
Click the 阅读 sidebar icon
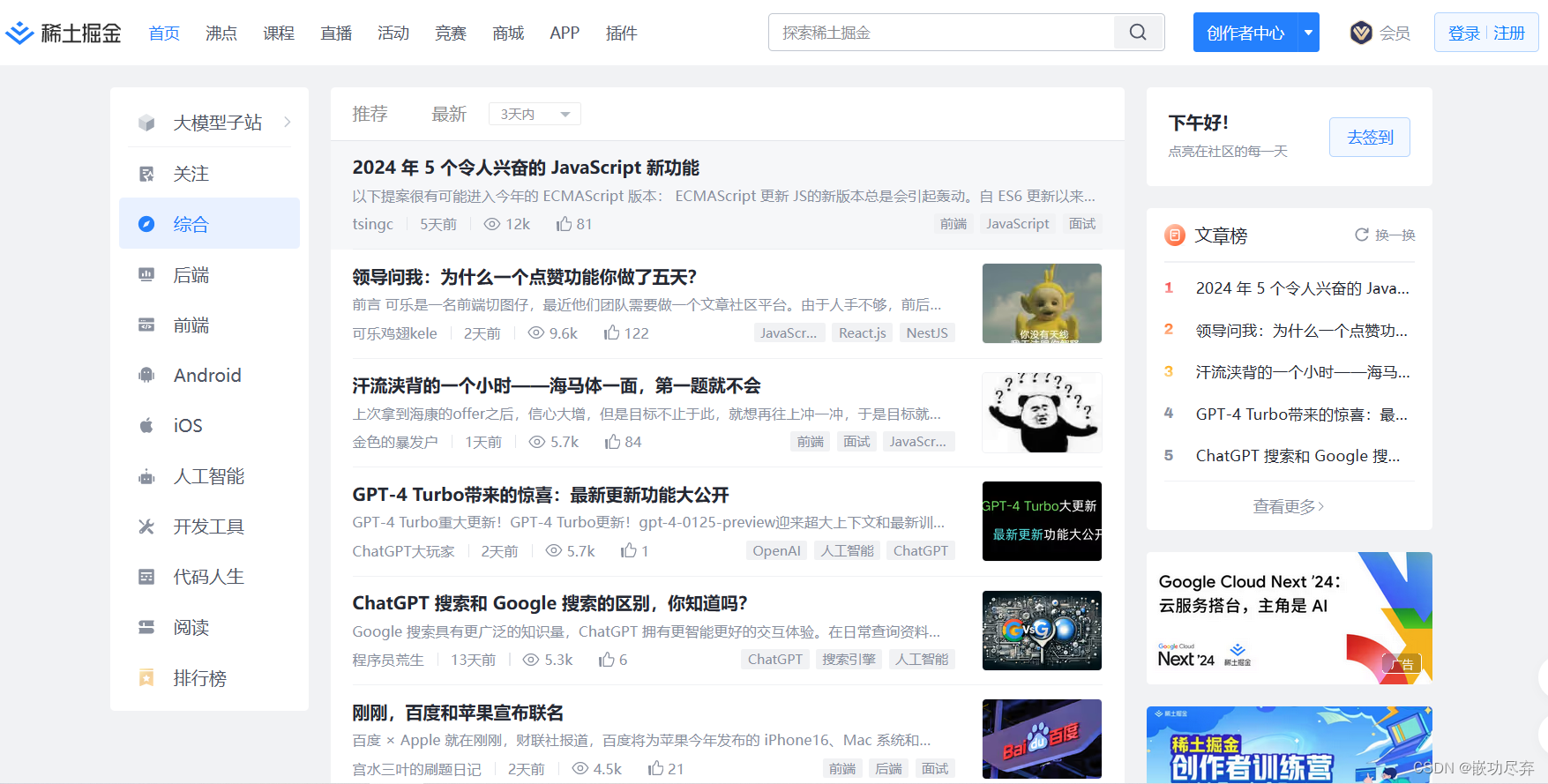[x=146, y=627]
